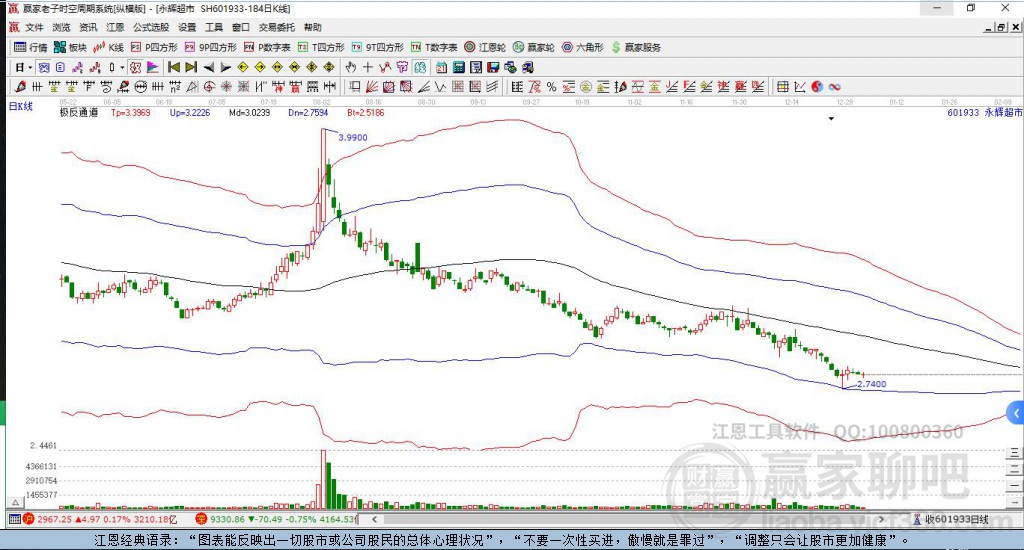Switch to the K线 chart view
Viewport: 1024px width, 550px height.
pyautogui.click(x=108, y=47)
